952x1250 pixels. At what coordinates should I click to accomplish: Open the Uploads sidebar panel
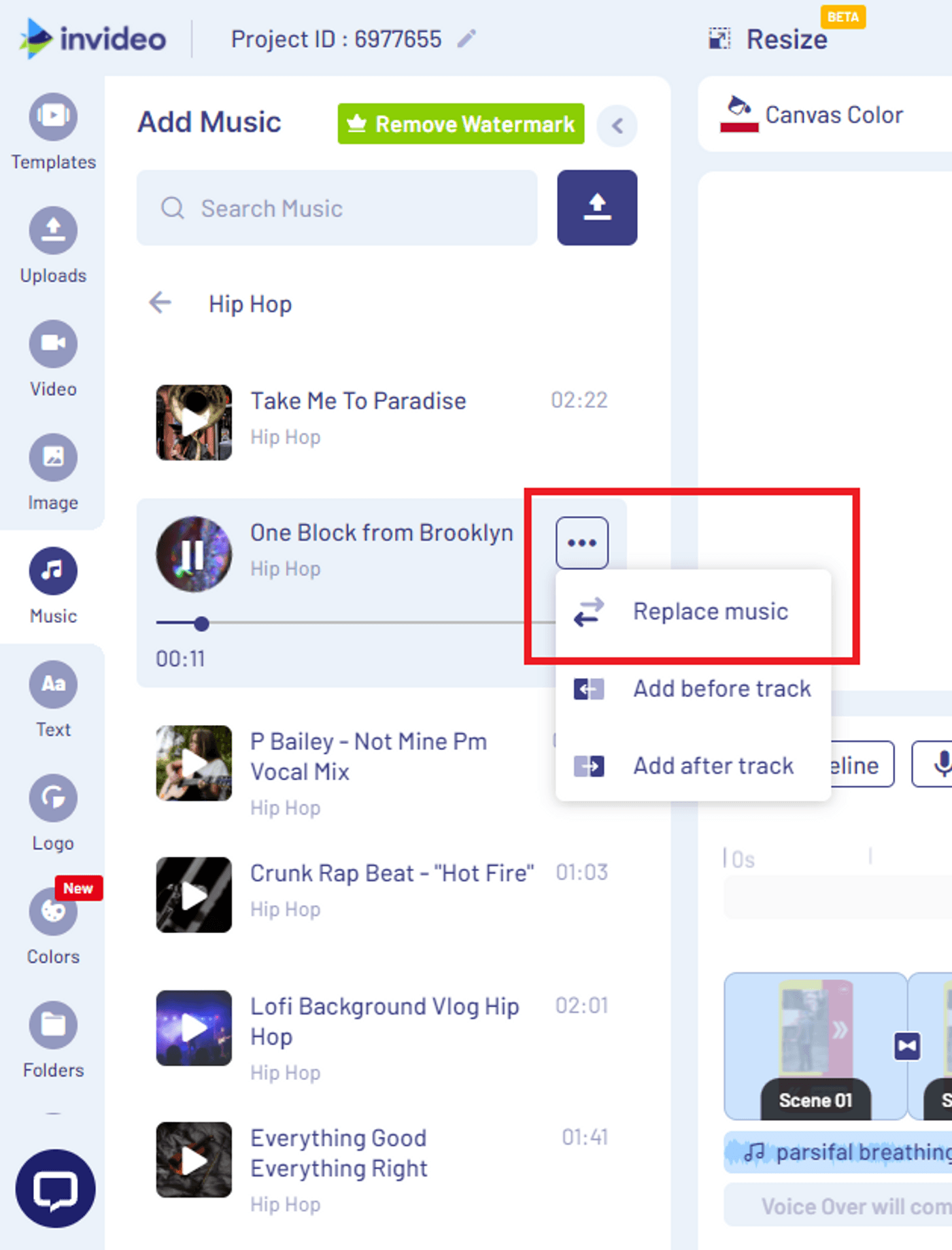coord(53,246)
